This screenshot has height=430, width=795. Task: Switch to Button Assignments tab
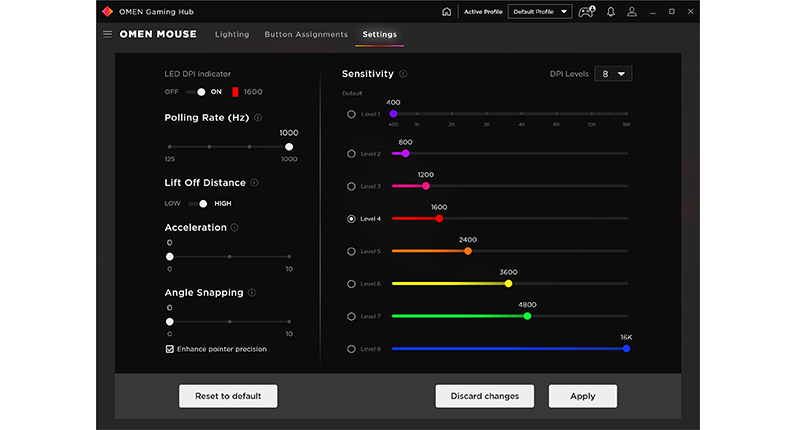306,34
